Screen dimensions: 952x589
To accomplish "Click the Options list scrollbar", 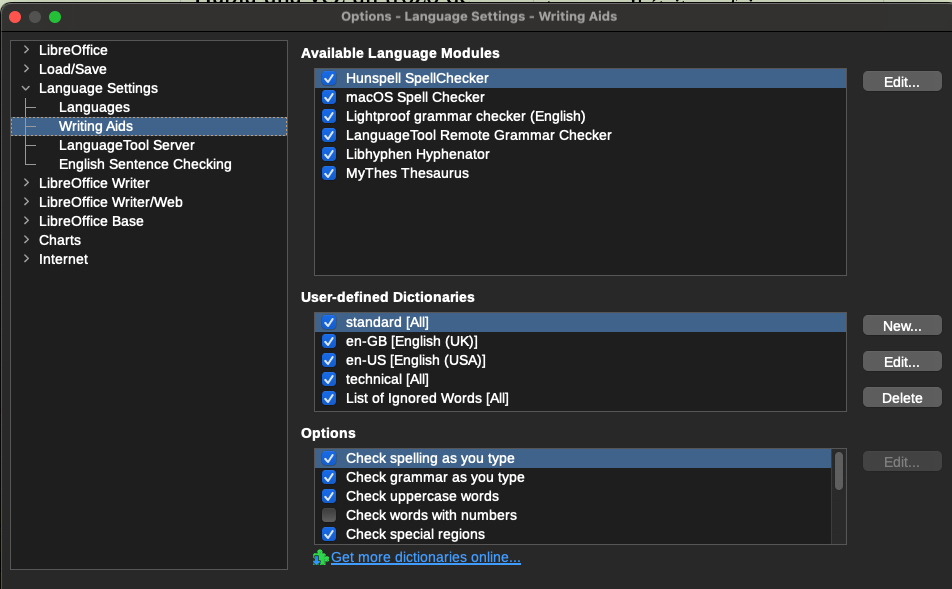I will (x=838, y=471).
